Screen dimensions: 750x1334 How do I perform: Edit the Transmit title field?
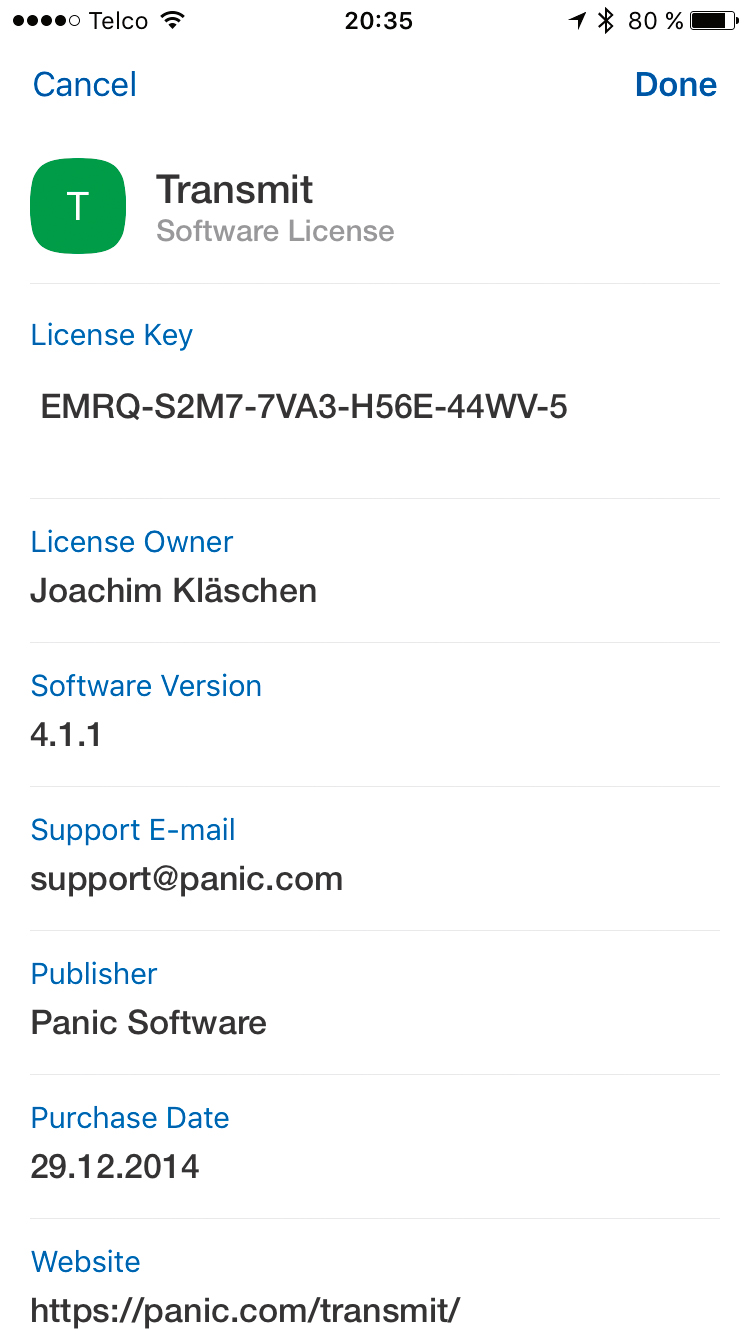pos(235,190)
